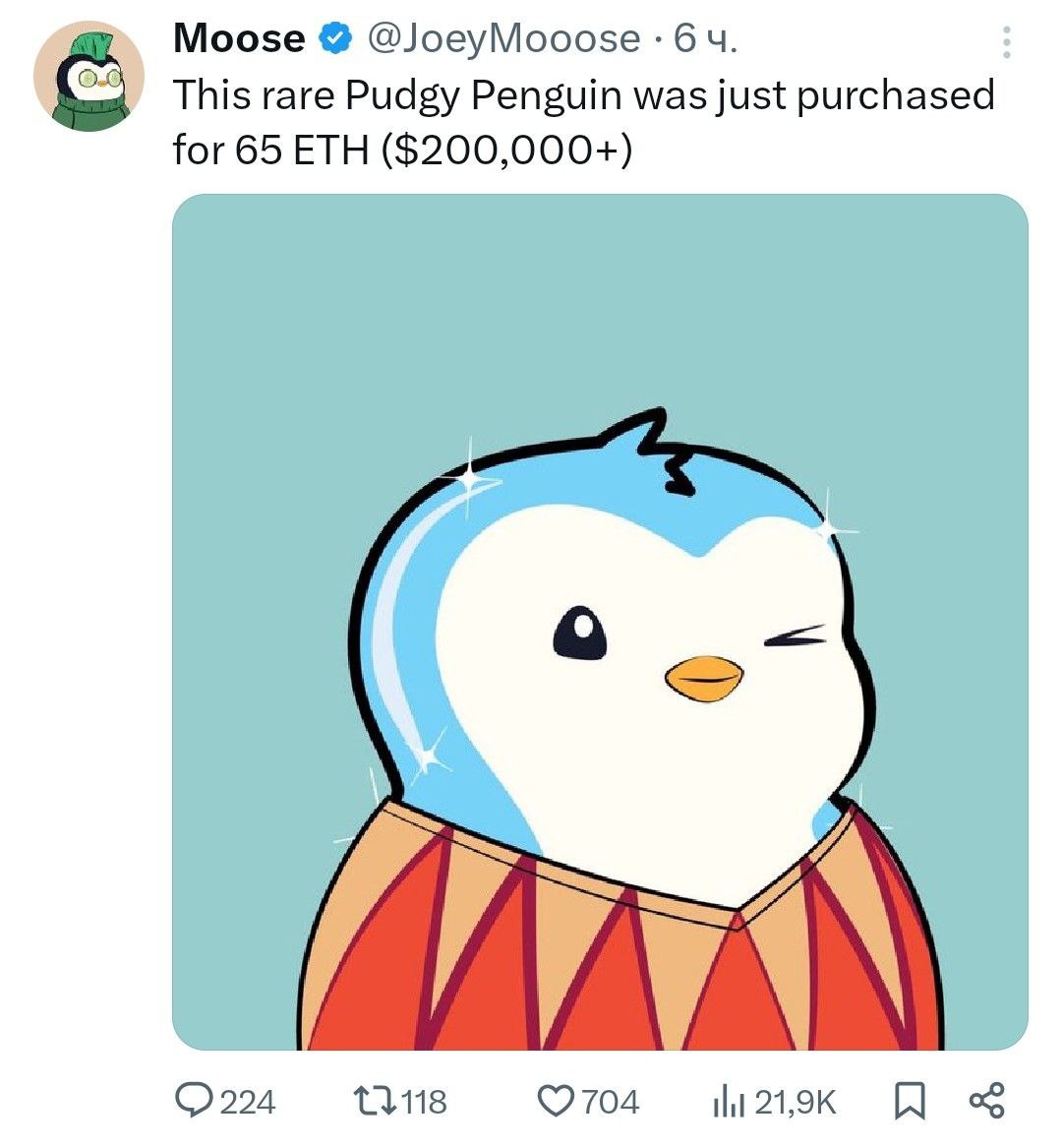This screenshot has height=1148, width=1062.
Task: Click the 'for 65 ETH ($200,000+)' text line
Action: 402,150
